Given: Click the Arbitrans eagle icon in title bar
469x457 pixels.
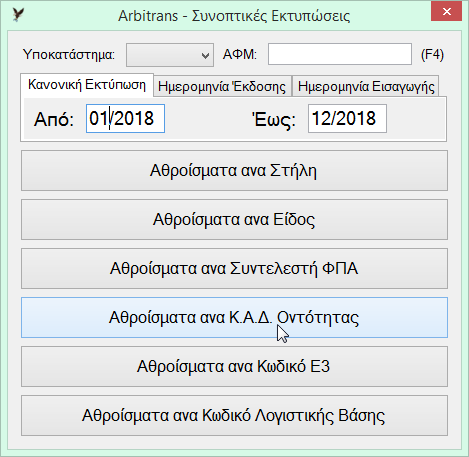Looking at the screenshot, I should coord(18,15).
